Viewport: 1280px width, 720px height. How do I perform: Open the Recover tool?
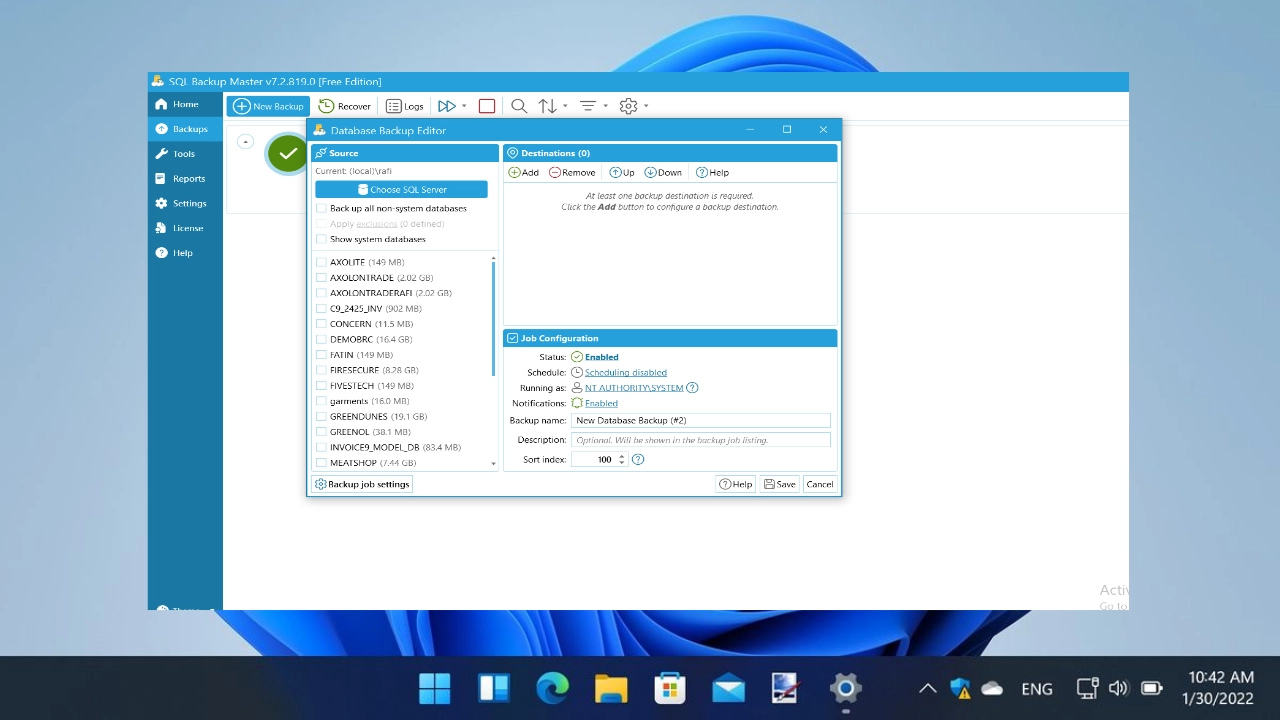(x=345, y=106)
